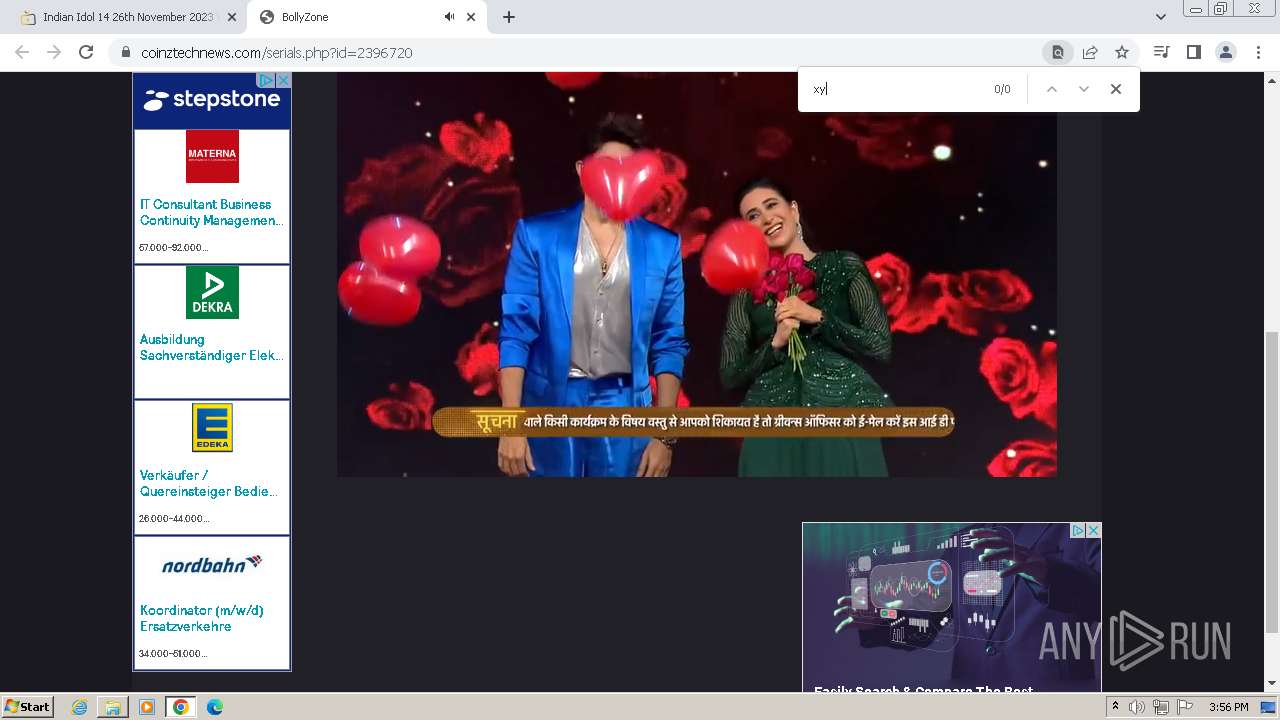Image resolution: width=1280 pixels, height=720 pixels.
Task: Share this page icon
Action: (x=1090, y=52)
